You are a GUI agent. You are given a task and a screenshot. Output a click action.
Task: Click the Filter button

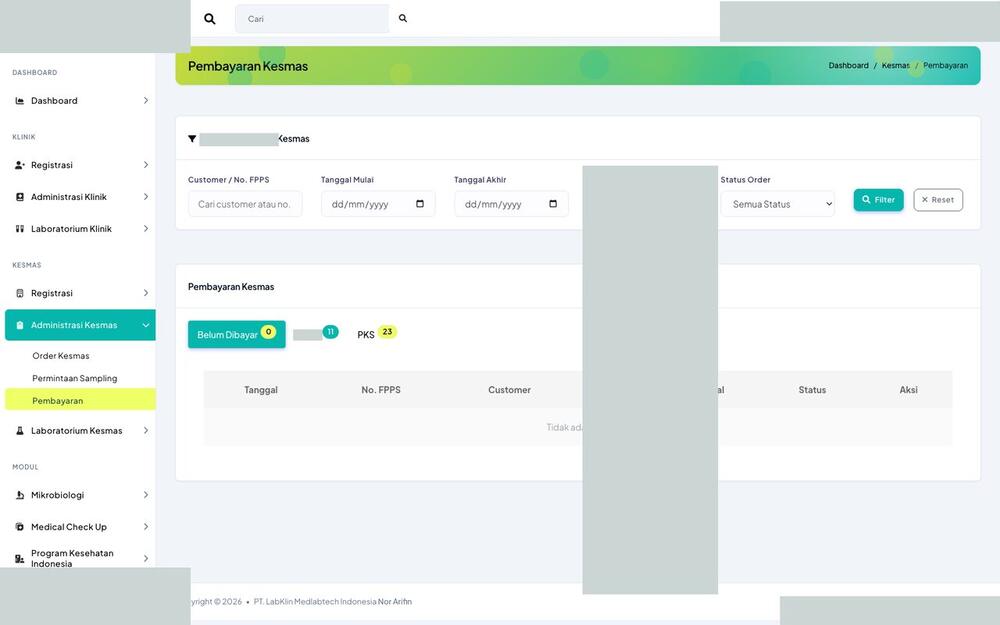point(878,200)
